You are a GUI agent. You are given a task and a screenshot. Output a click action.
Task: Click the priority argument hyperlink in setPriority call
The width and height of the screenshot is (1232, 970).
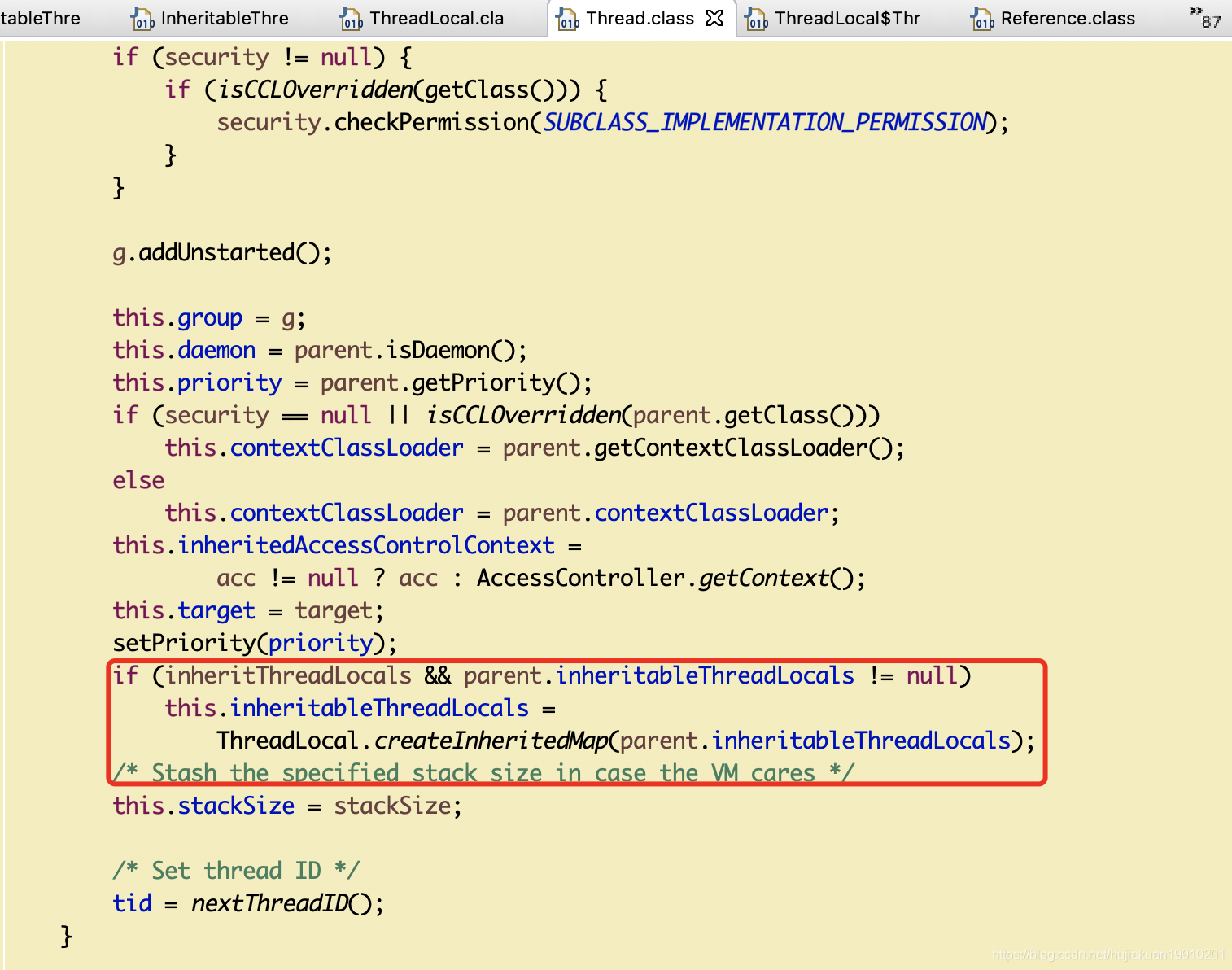pos(321,643)
